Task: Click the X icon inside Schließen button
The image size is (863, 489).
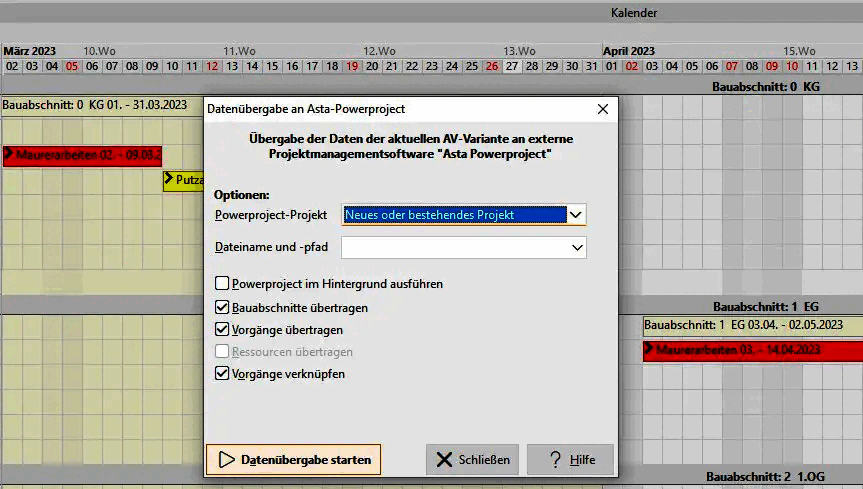Action: (x=444, y=459)
